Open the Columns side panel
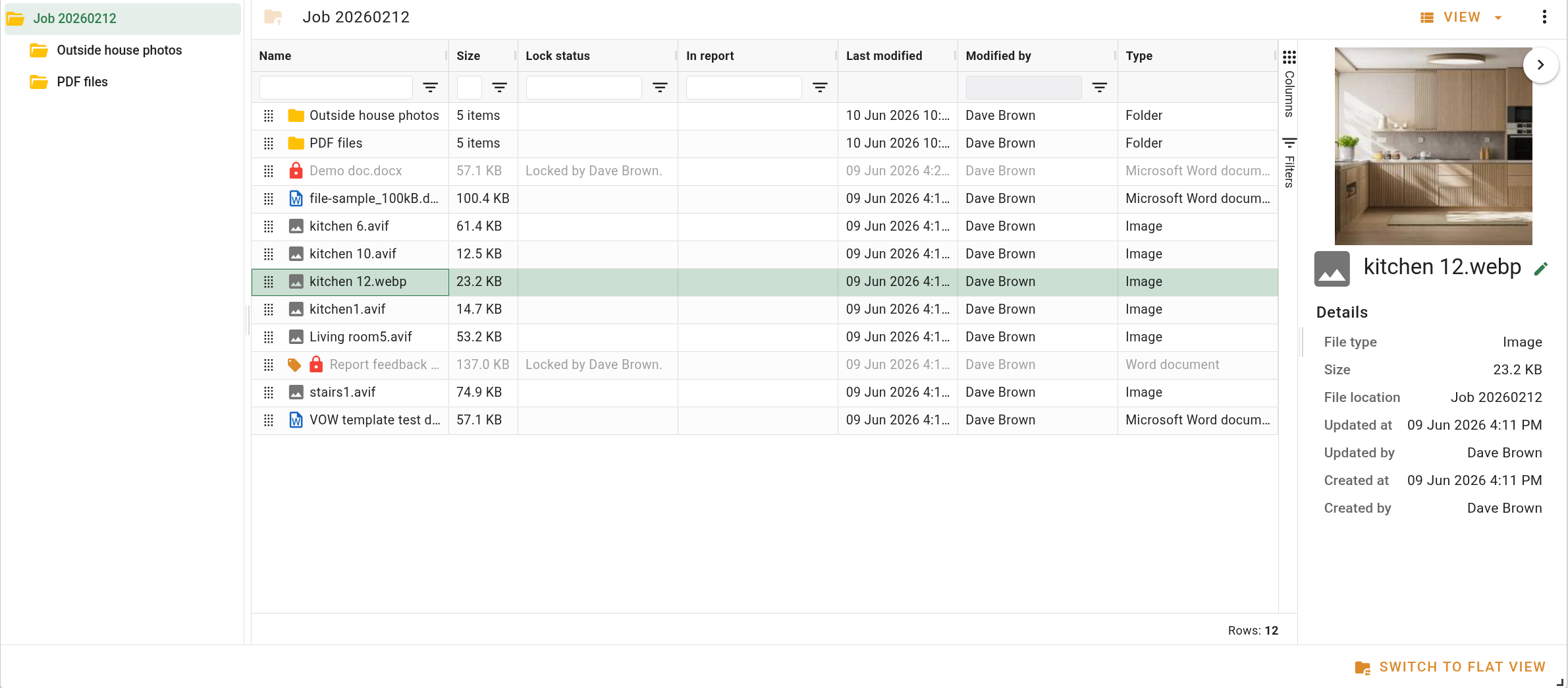The width and height of the screenshot is (1568, 688). point(1289,84)
